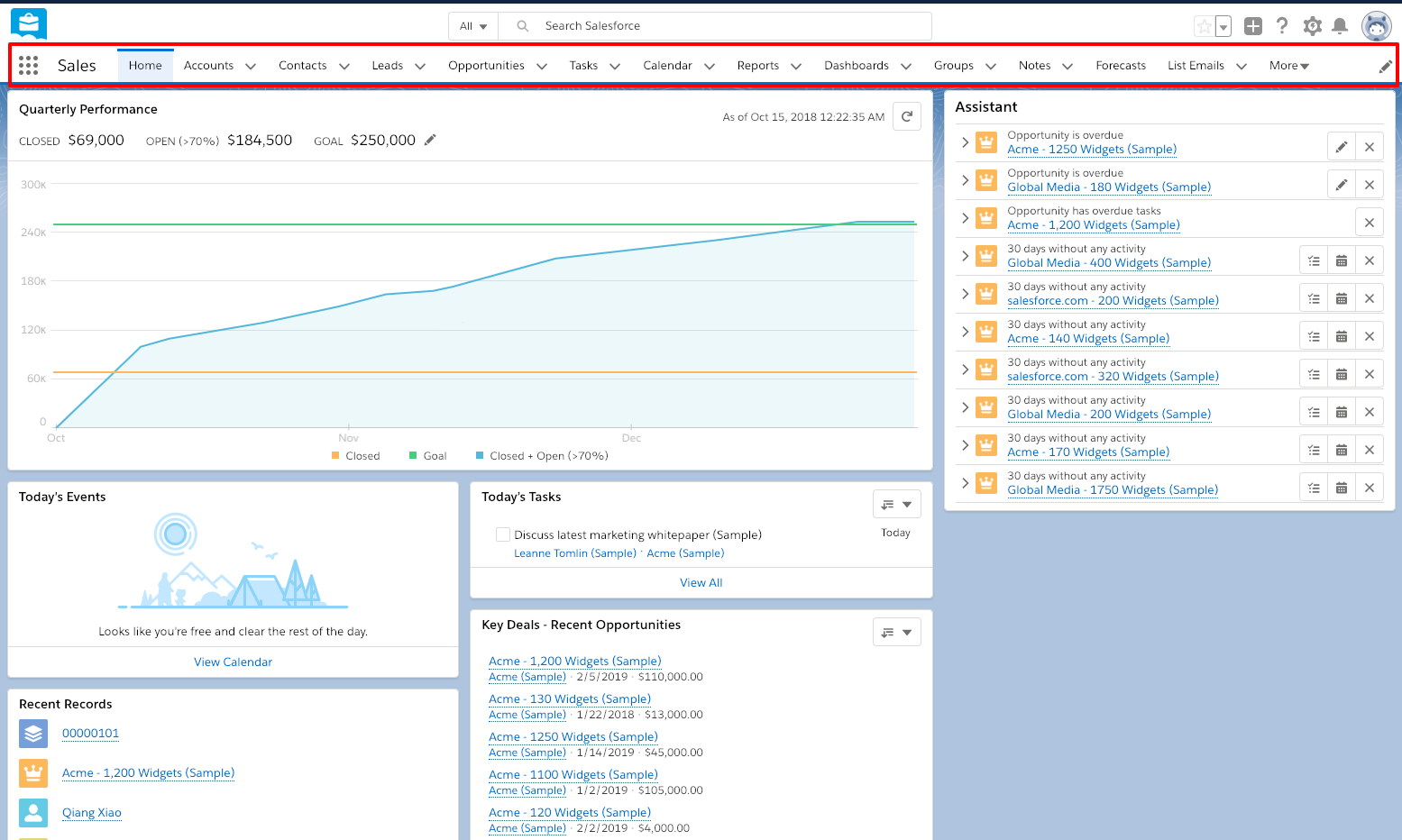Open the Today's Tasks filter dropdown
Viewport: 1402px width, 840px height.
coord(897,505)
